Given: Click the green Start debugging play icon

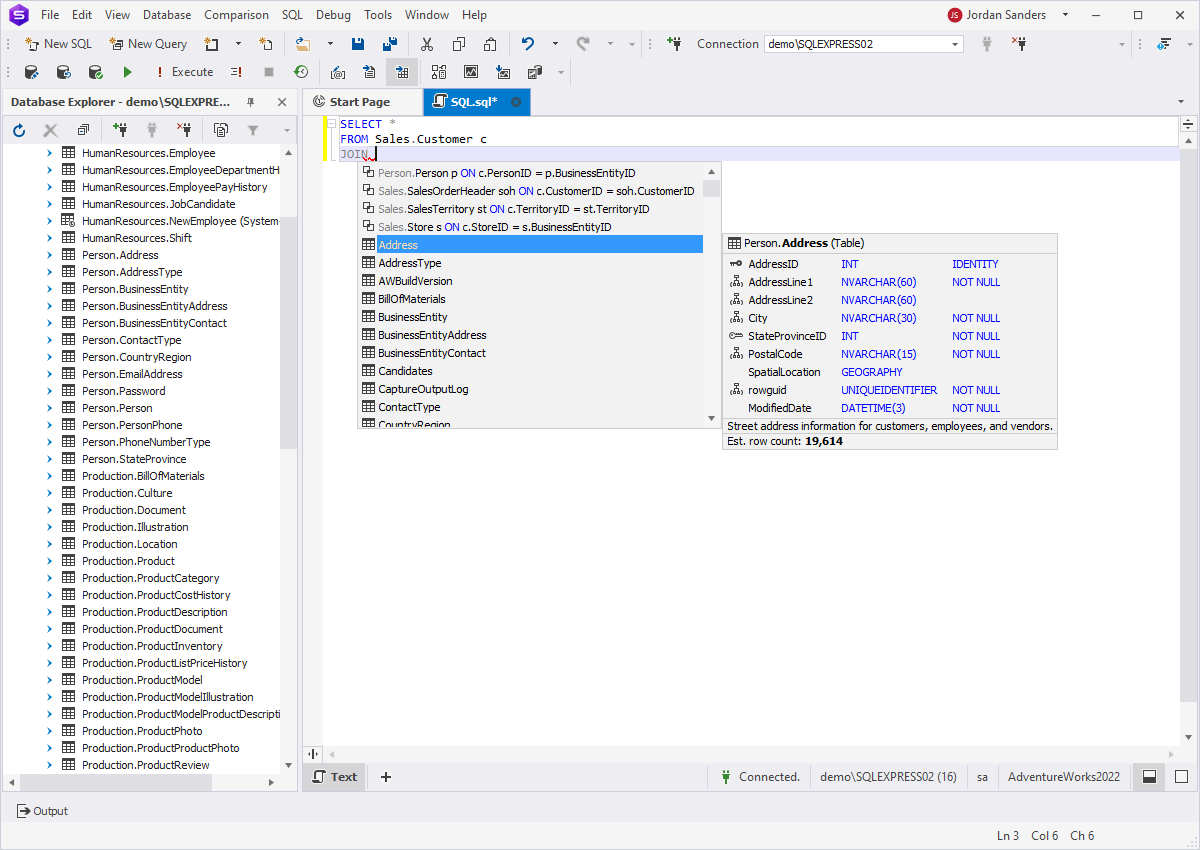Looking at the screenshot, I should (127, 72).
